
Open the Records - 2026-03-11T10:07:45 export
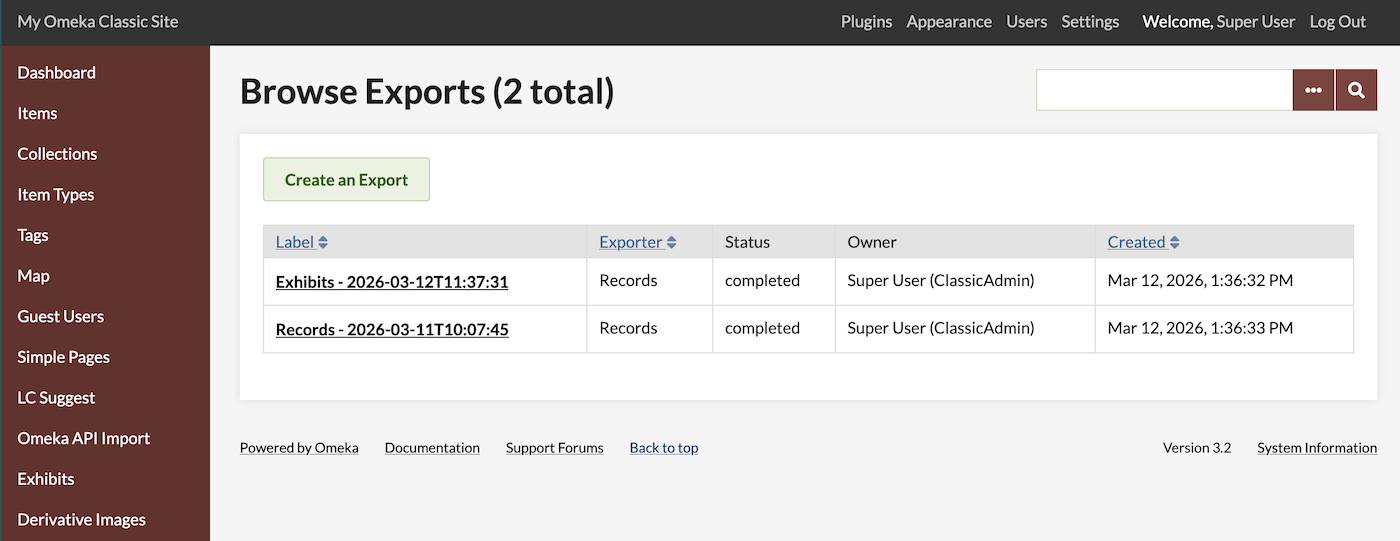click(392, 329)
